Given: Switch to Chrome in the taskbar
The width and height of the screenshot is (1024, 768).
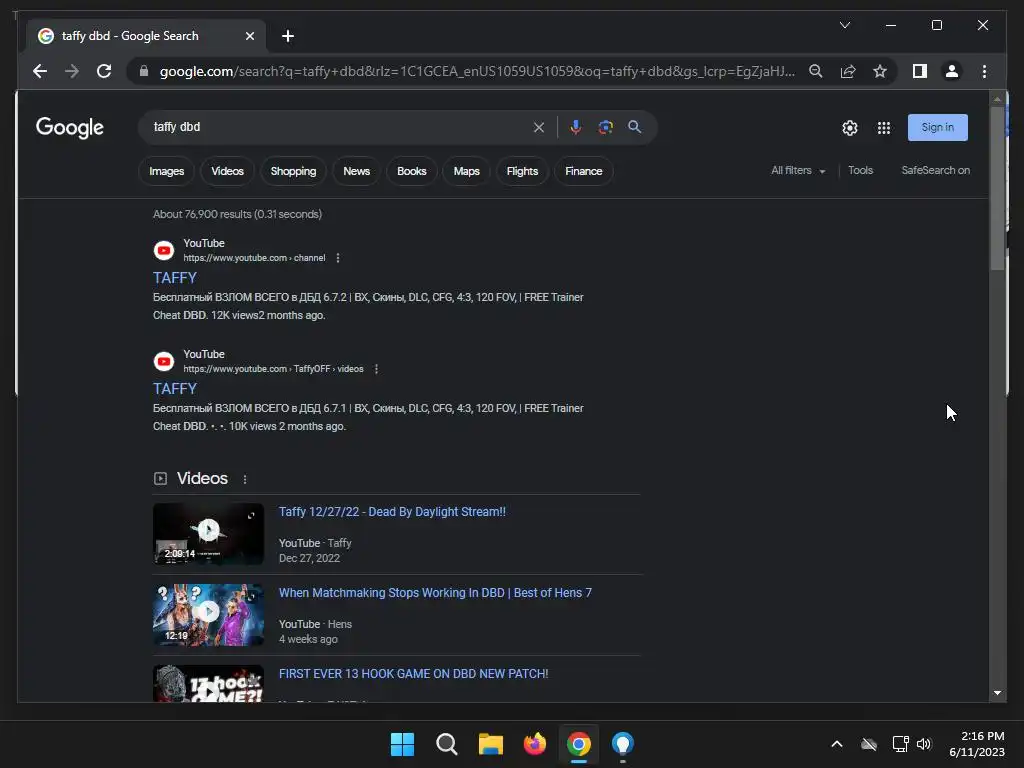Looking at the screenshot, I should tap(579, 744).
